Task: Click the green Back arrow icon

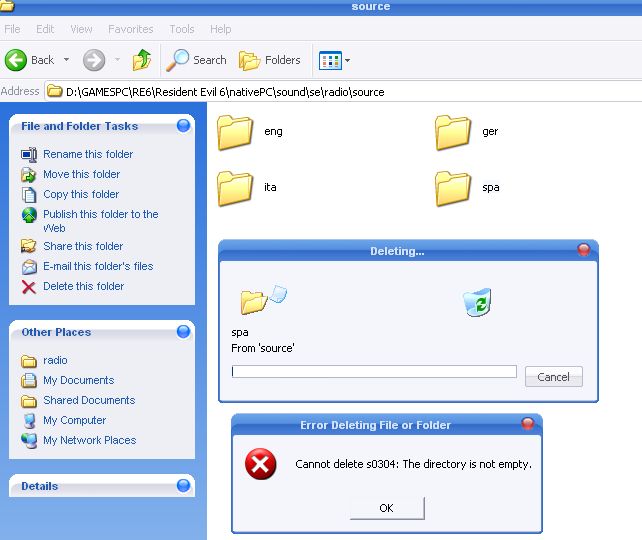Action: [x=16, y=60]
